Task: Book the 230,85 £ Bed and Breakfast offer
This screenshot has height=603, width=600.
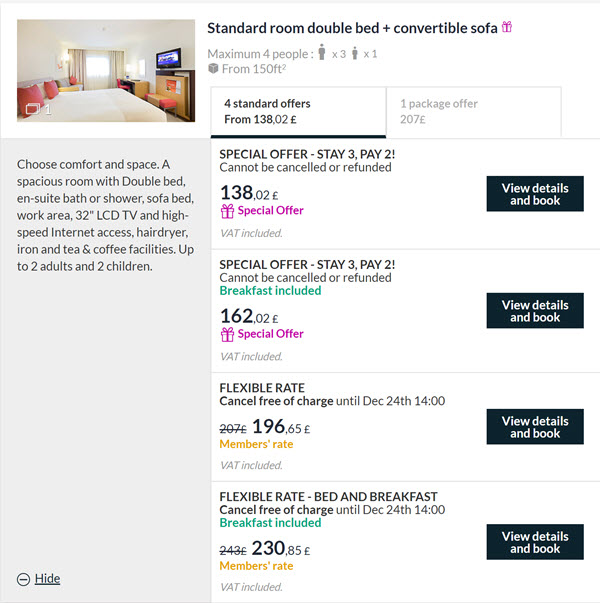Action: [x=535, y=542]
